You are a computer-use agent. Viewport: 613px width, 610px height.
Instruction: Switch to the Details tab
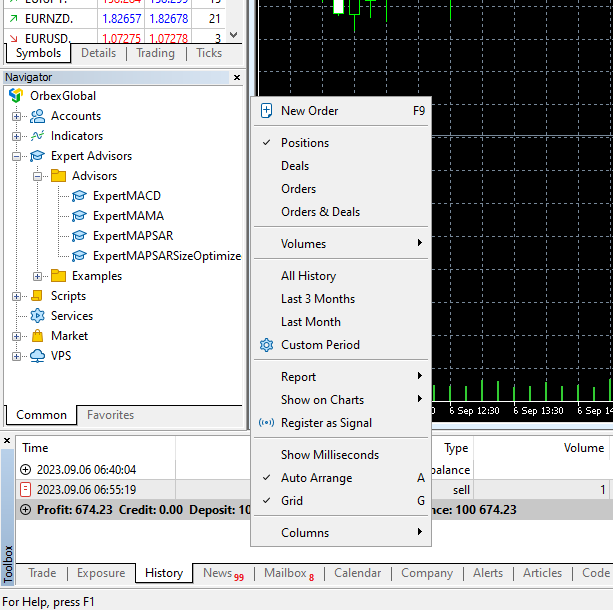(99, 53)
